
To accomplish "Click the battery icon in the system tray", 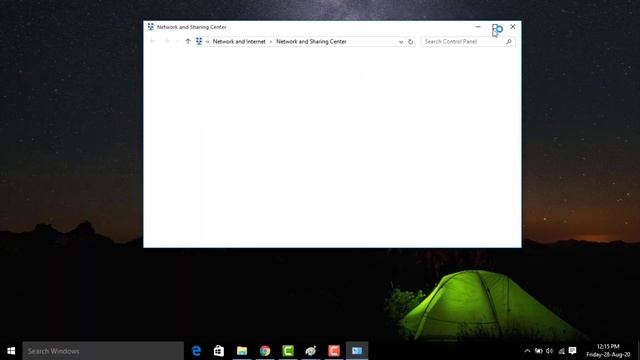I will (539, 351).
